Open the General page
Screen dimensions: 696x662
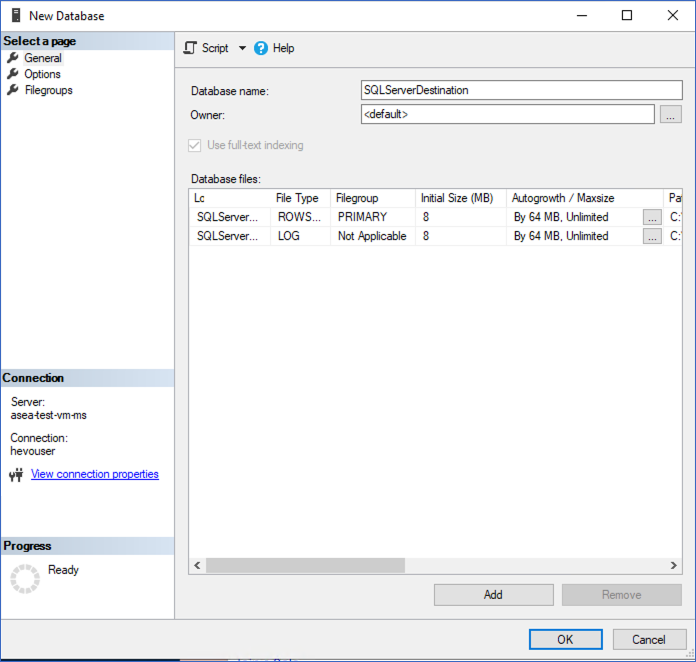pos(43,58)
